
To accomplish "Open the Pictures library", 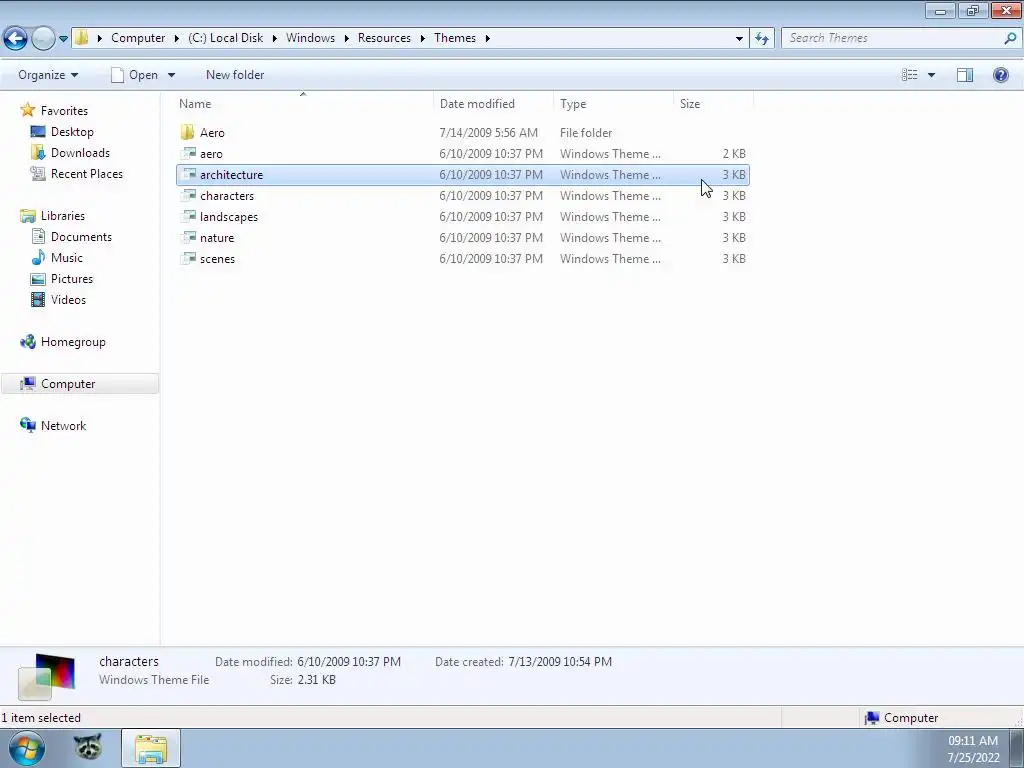I will tap(72, 278).
